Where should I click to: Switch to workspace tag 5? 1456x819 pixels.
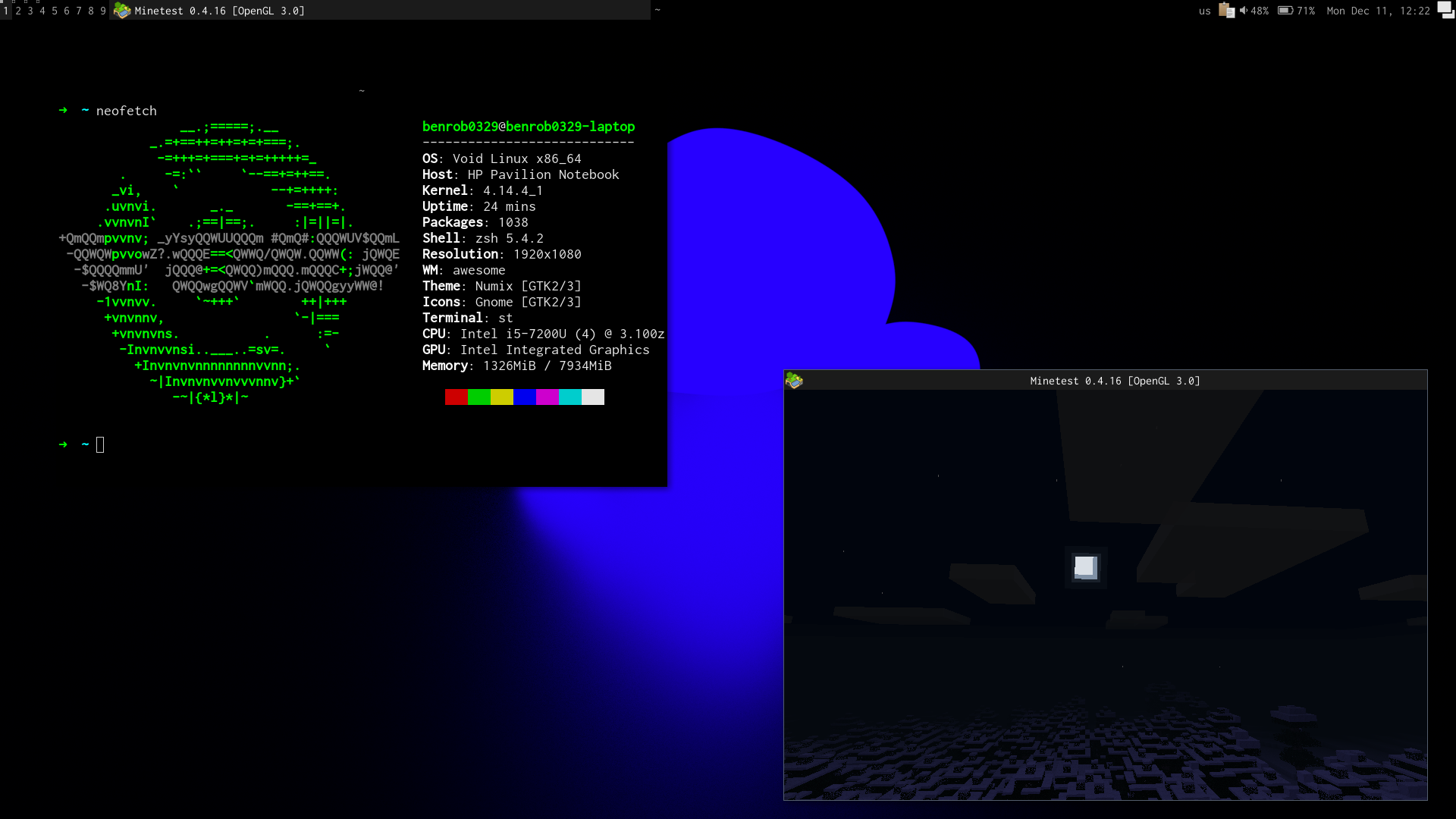[55, 11]
